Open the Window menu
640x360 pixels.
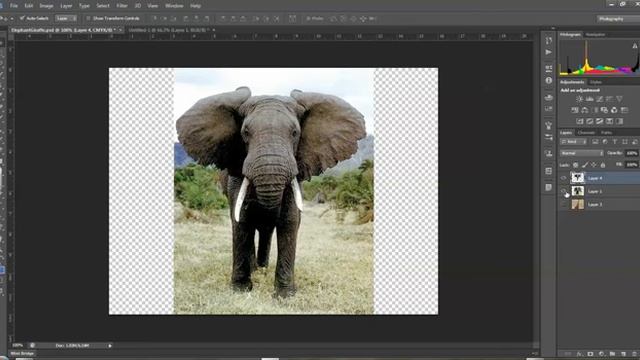click(174, 6)
